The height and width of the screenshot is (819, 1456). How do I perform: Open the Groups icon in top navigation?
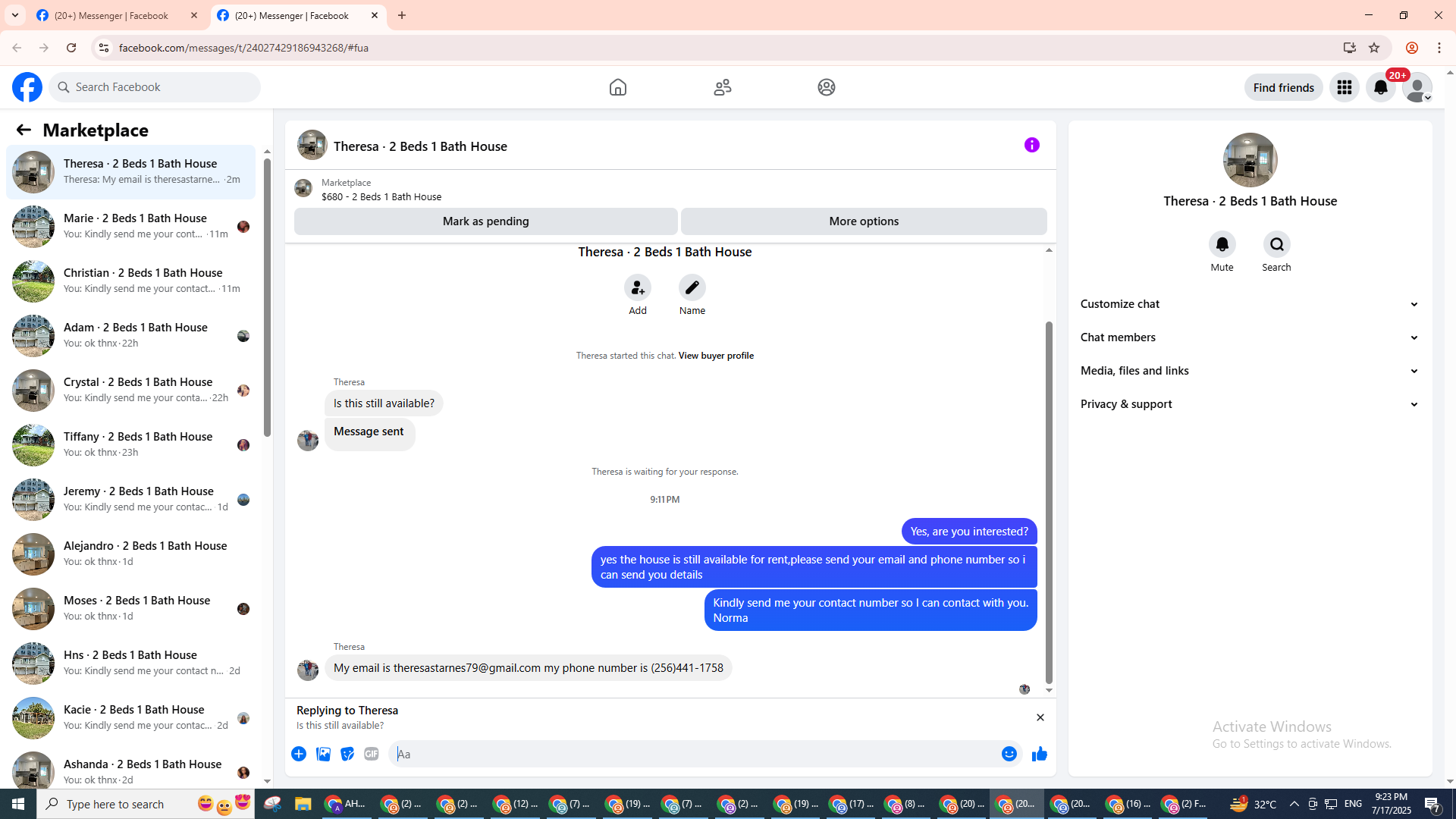click(x=827, y=87)
